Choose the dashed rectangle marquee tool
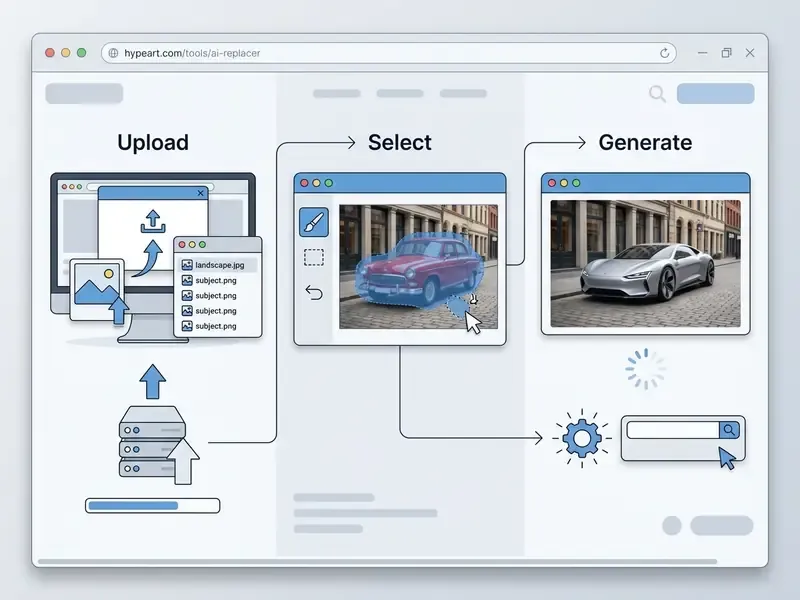Screen dimensions: 800x600 [x=314, y=257]
